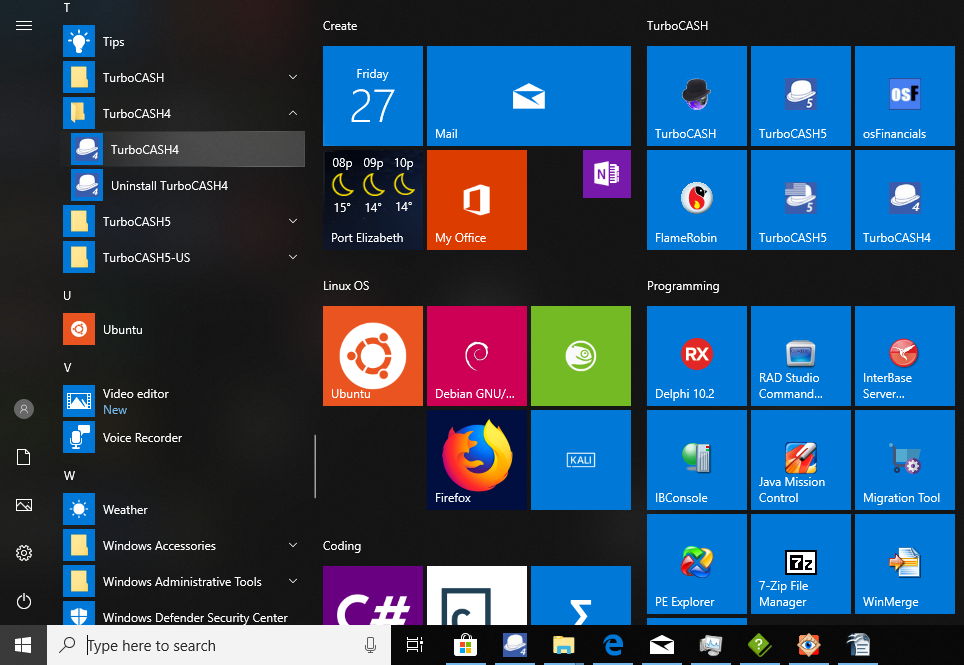
Task: Open the user account menu
Action: click(x=23, y=409)
